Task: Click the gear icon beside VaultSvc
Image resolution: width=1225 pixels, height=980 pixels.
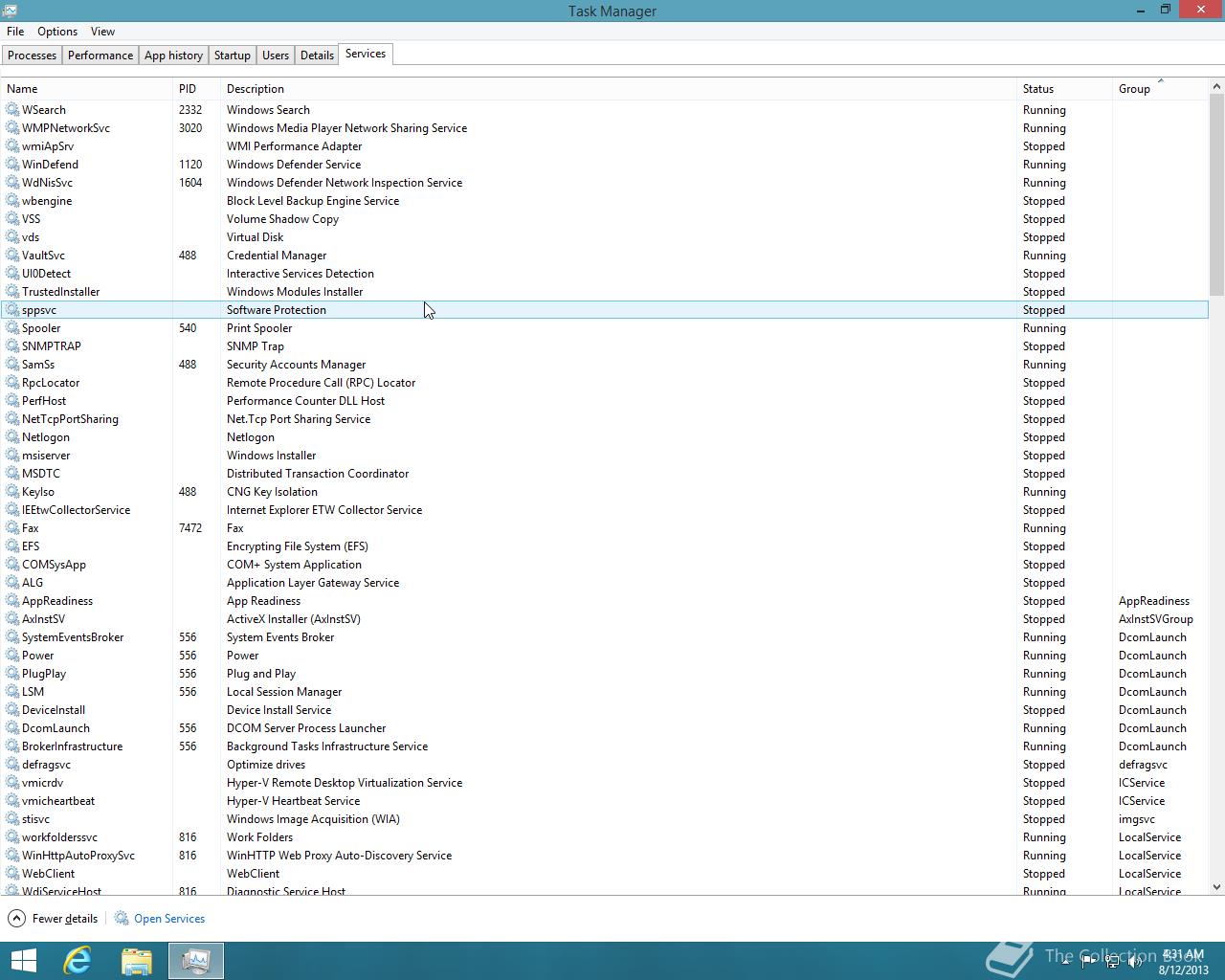Action: 12,256
